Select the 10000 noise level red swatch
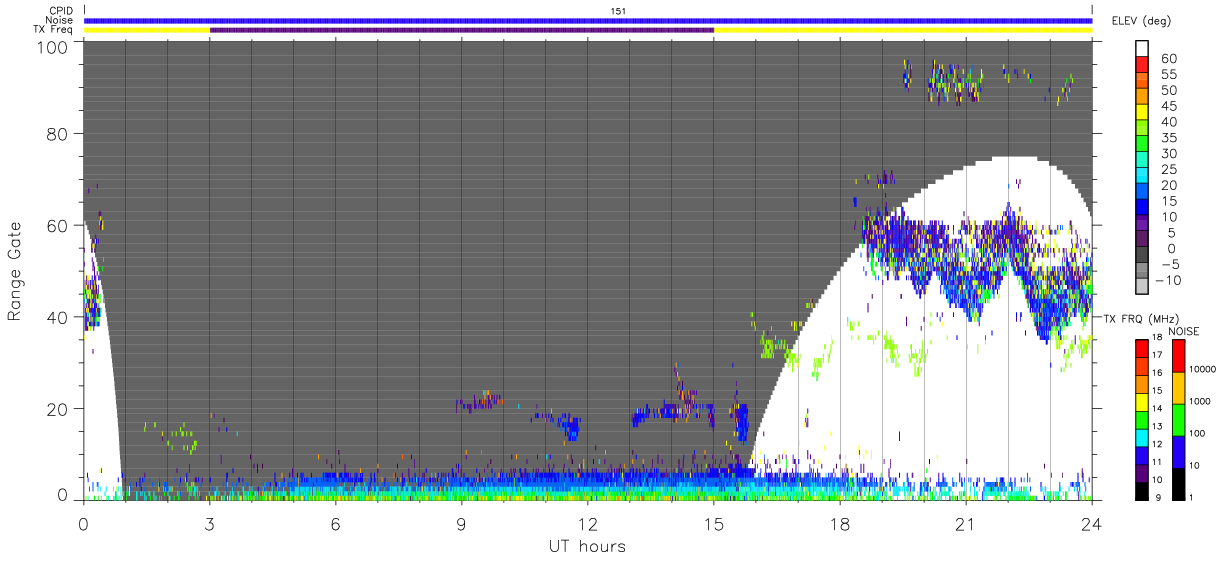The width and height of the screenshot is (1228, 567). pyautogui.click(x=1180, y=355)
